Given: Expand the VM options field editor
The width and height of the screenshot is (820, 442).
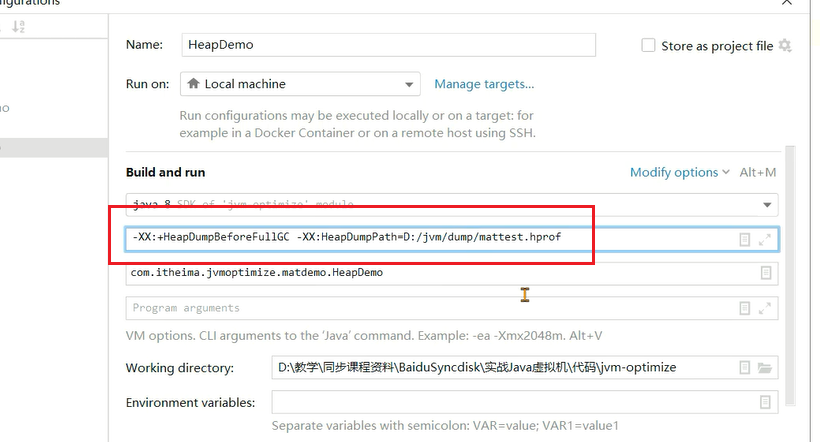Looking at the screenshot, I should 765,240.
